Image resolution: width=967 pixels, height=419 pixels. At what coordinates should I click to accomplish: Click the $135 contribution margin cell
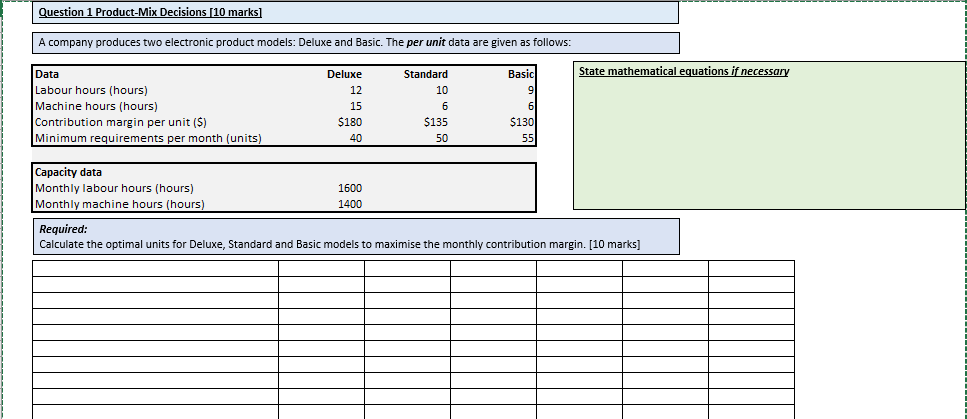[437, 122]
